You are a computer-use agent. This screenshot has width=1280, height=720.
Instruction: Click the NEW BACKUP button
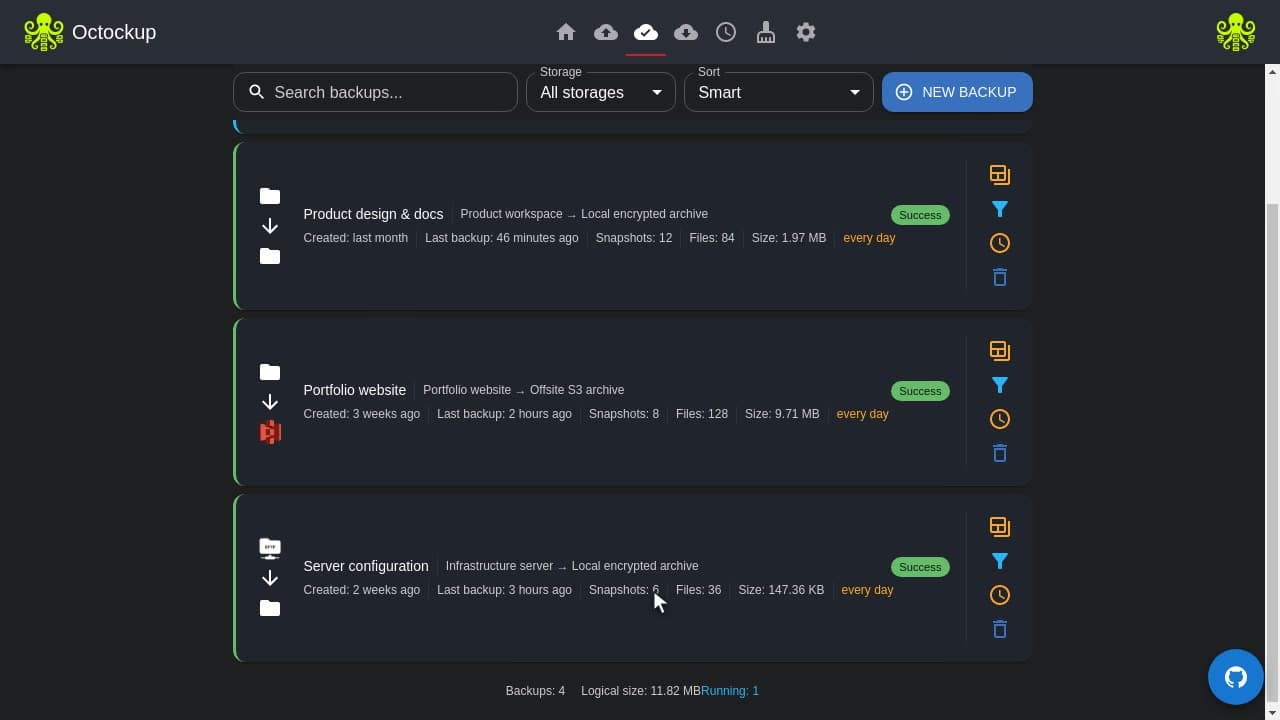(957, 92)
